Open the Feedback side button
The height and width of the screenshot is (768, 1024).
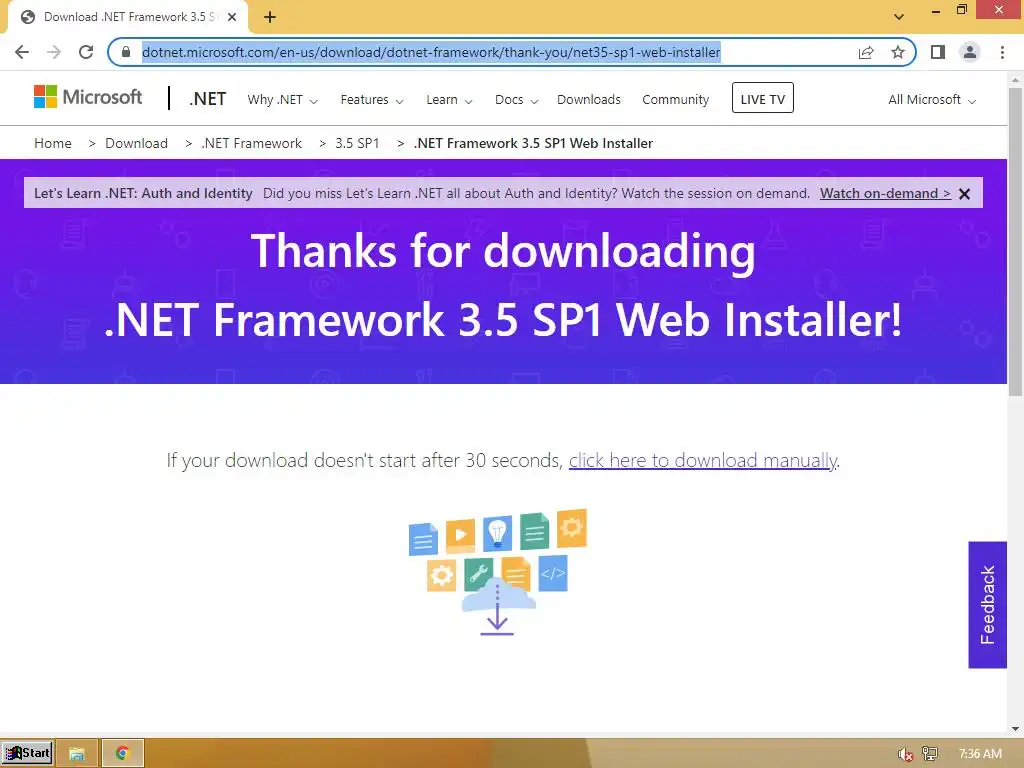(987, 605)
